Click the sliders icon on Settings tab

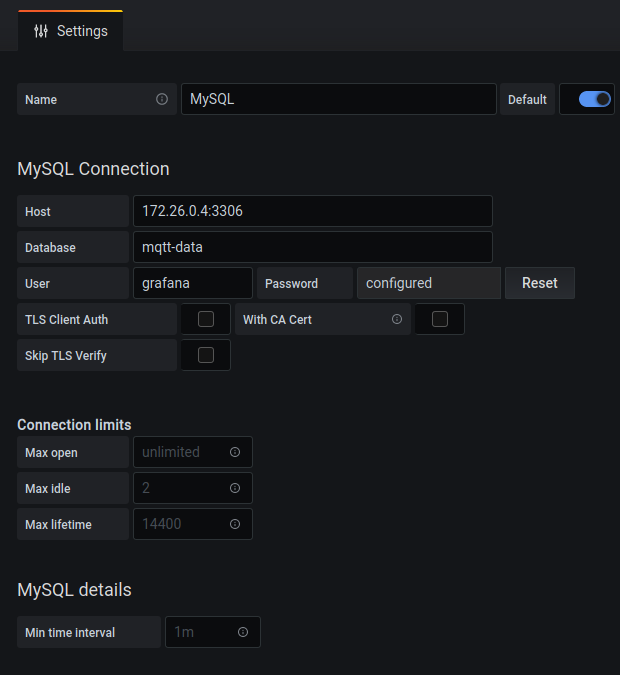[x=41, y=31]
